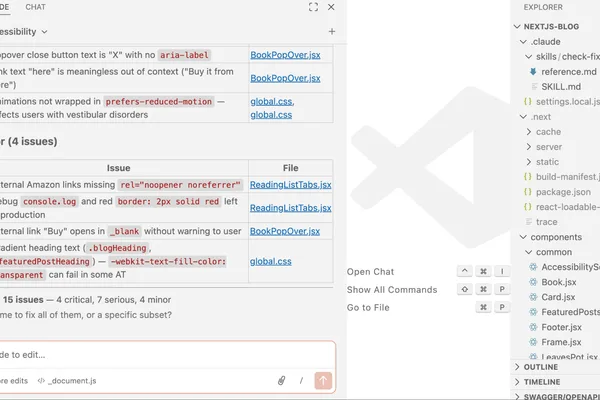Click the JSON icon beside react-loadable
The image size is (600, 400).
(528, 207)
